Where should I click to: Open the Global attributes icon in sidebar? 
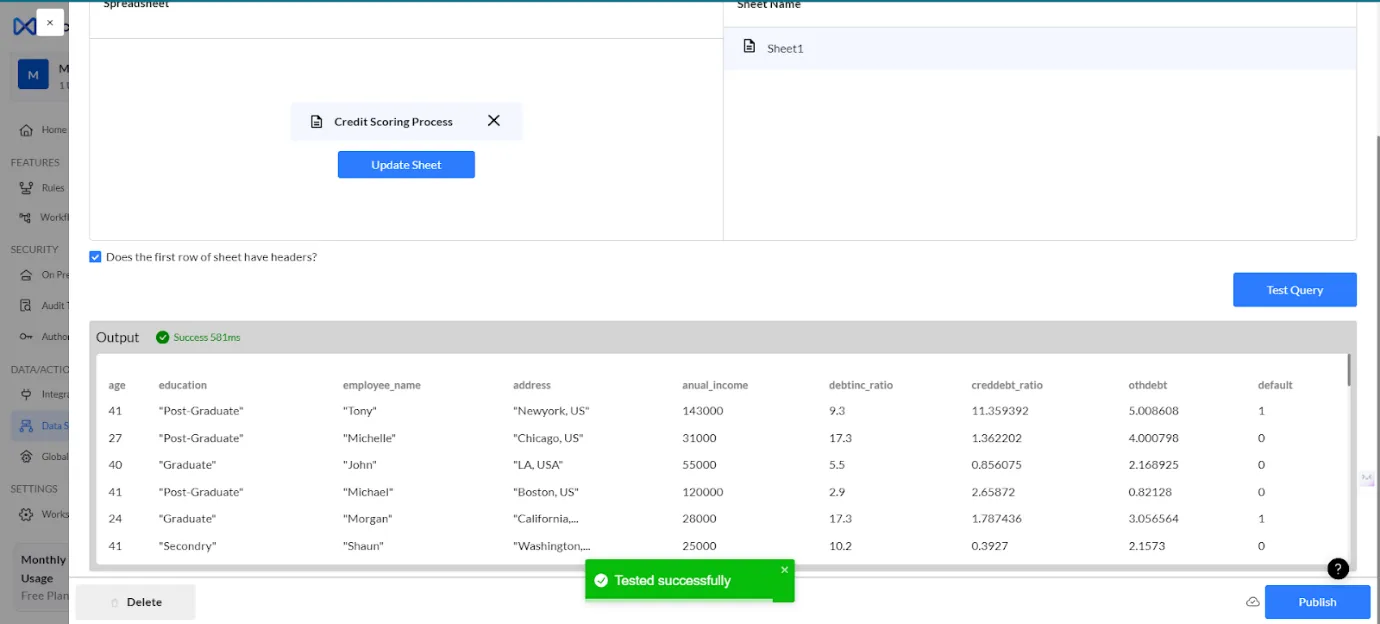click(27, 456)
